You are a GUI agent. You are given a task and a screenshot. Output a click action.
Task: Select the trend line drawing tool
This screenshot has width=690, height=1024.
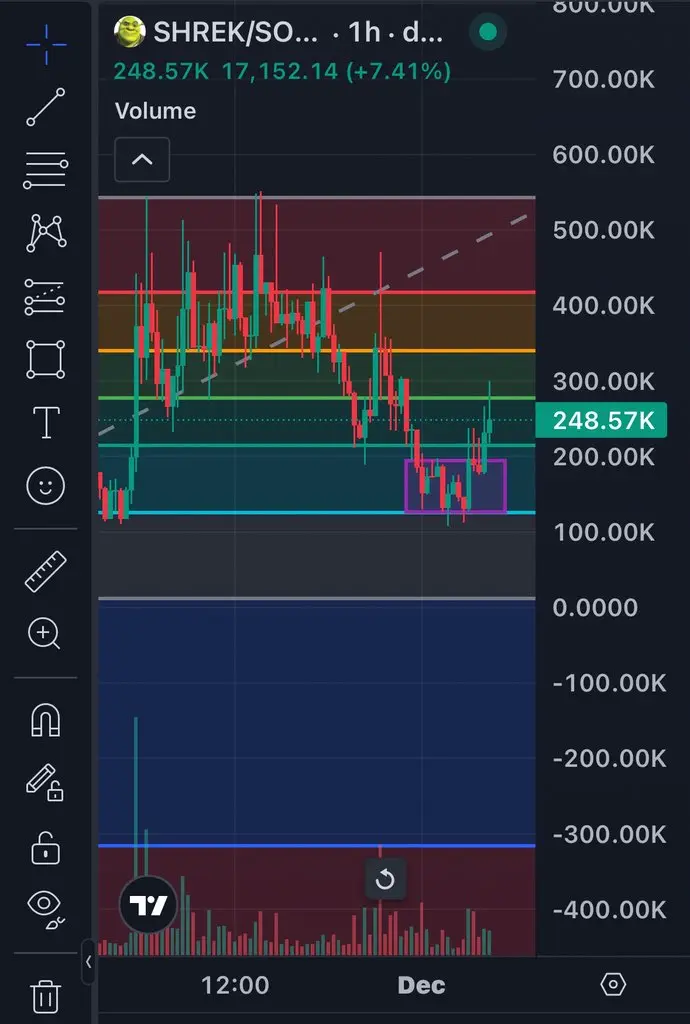pos(46,106)
